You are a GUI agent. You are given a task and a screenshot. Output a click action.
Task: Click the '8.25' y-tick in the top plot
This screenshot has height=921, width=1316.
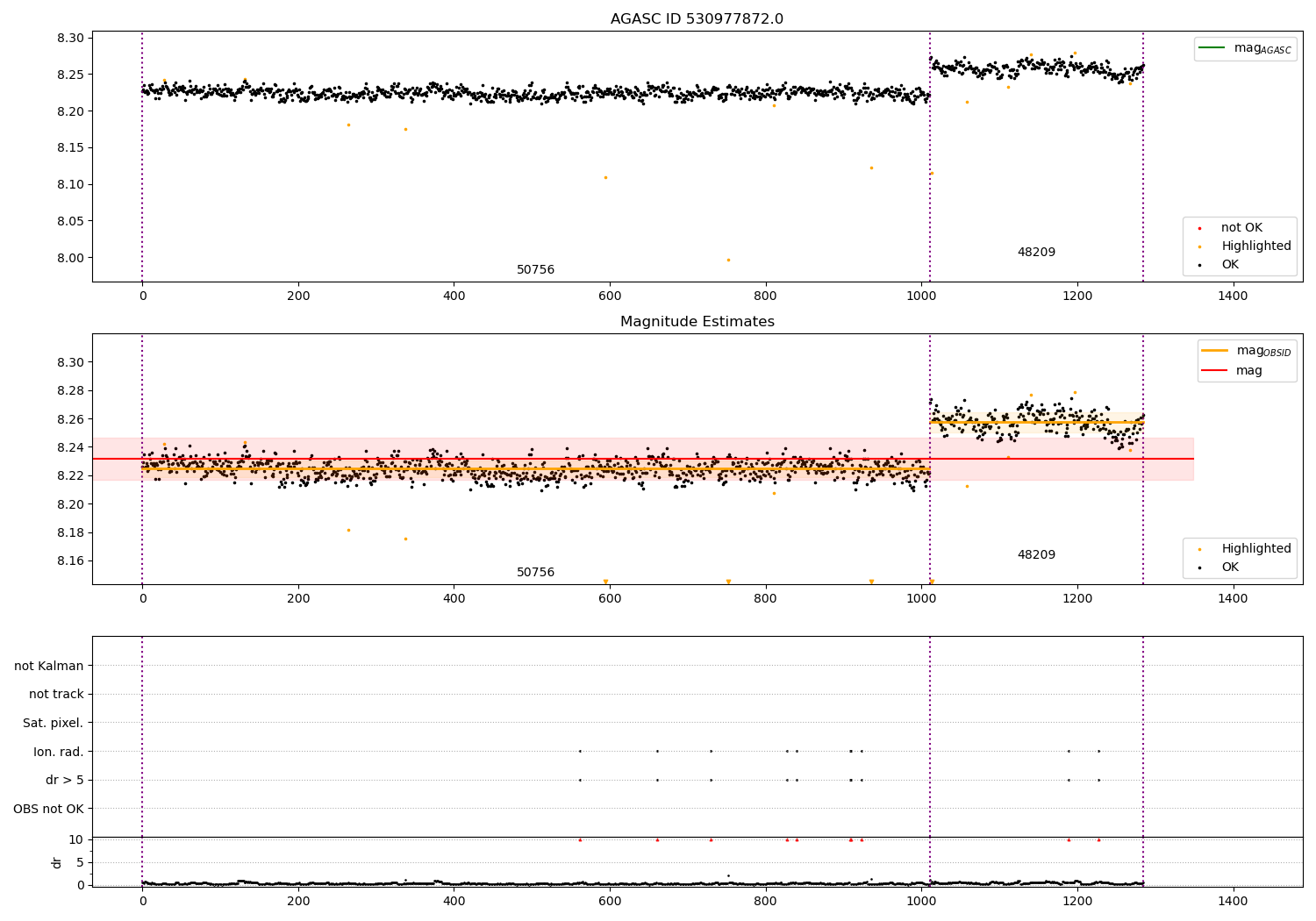pyautogui.click(x=70, y=75)
